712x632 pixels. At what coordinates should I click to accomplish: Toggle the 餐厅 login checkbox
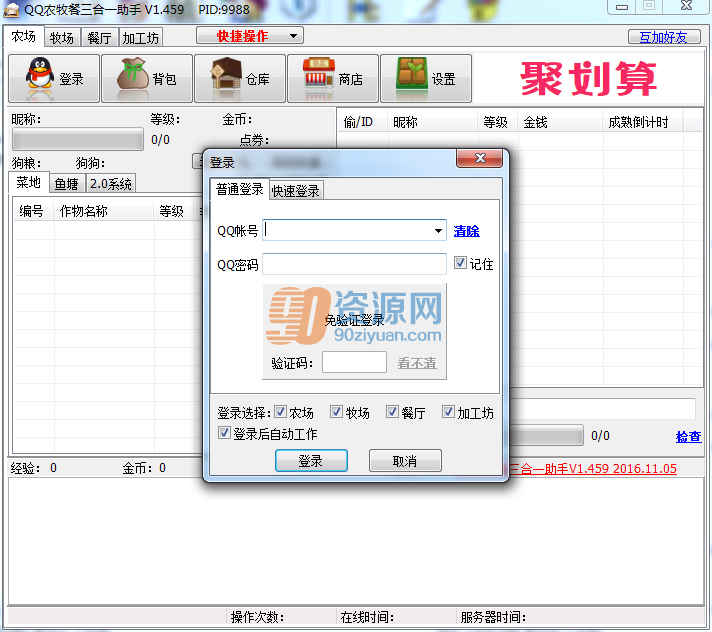[392, 412]
